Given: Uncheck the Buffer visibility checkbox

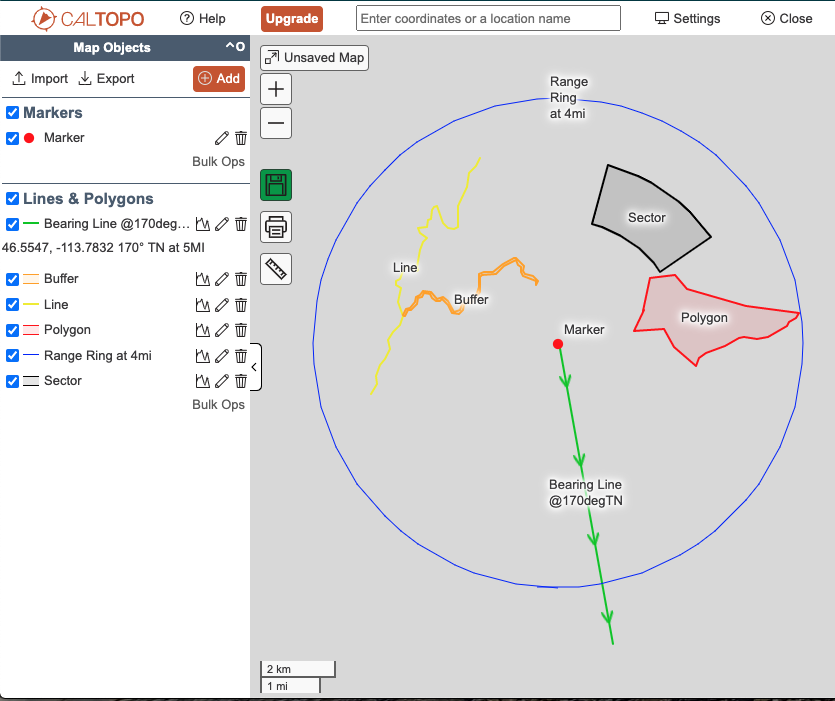Looking at the screenshot, I should pos(12,279).
